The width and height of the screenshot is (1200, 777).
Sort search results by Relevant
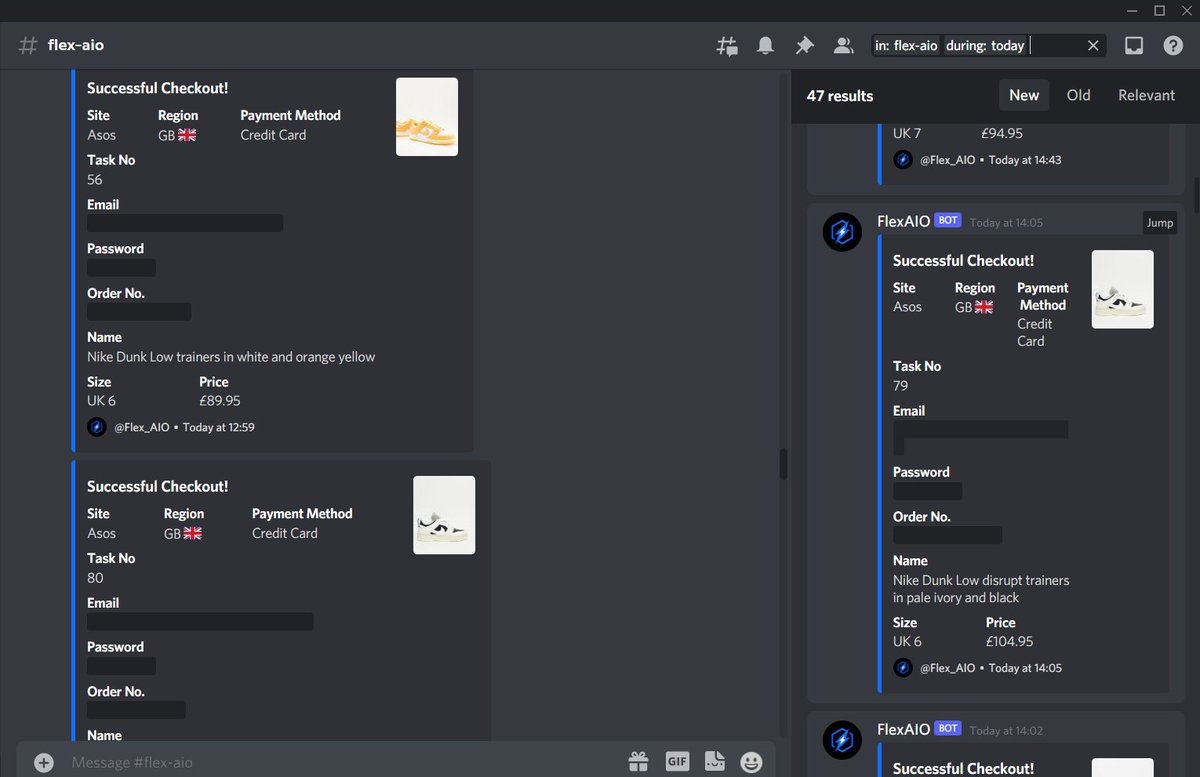click(x=1146, y=95)
